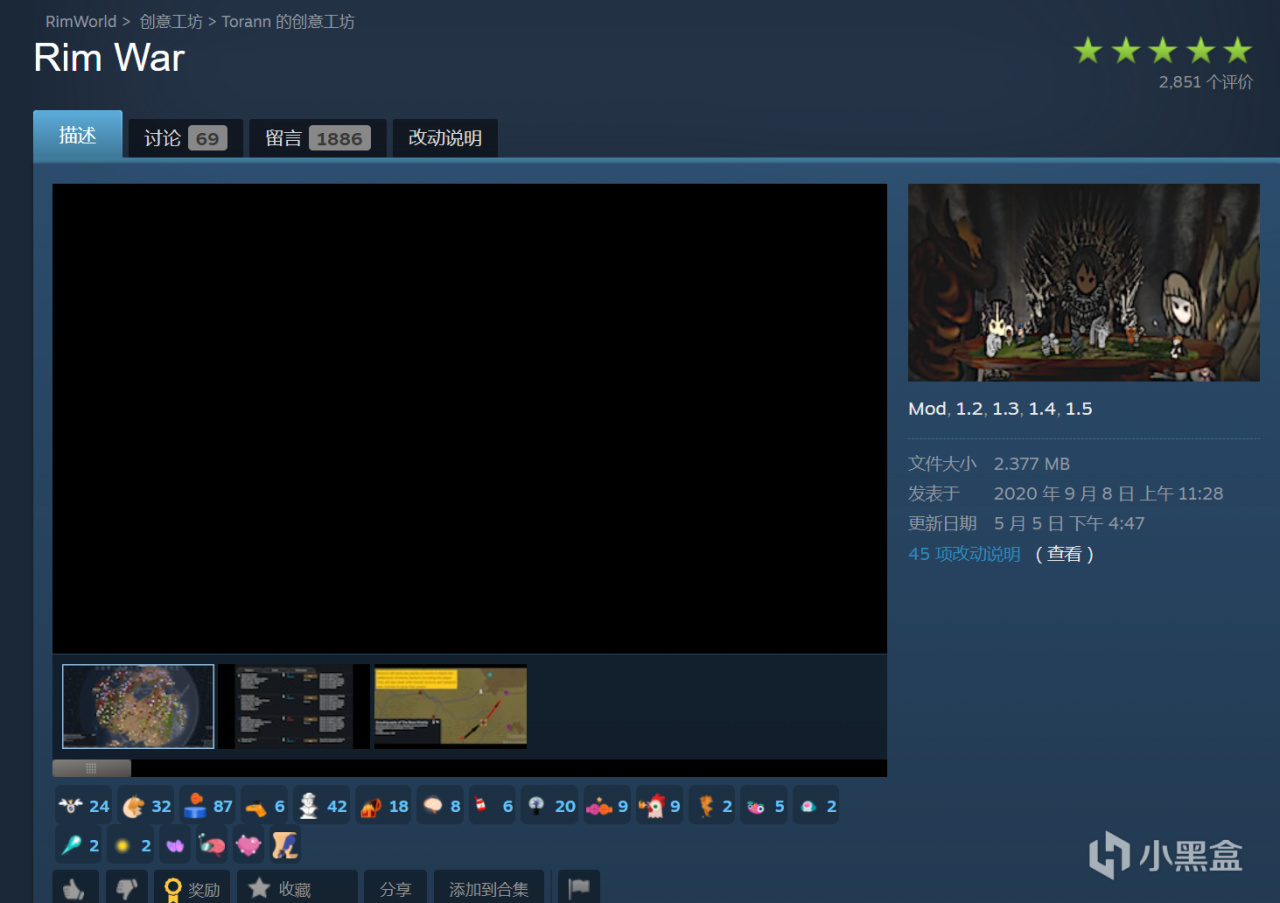Image resolution: width=1280 pixels, height=903 pixels.
Task: Click the five-star rating display
Action: tap(1162, 50)
